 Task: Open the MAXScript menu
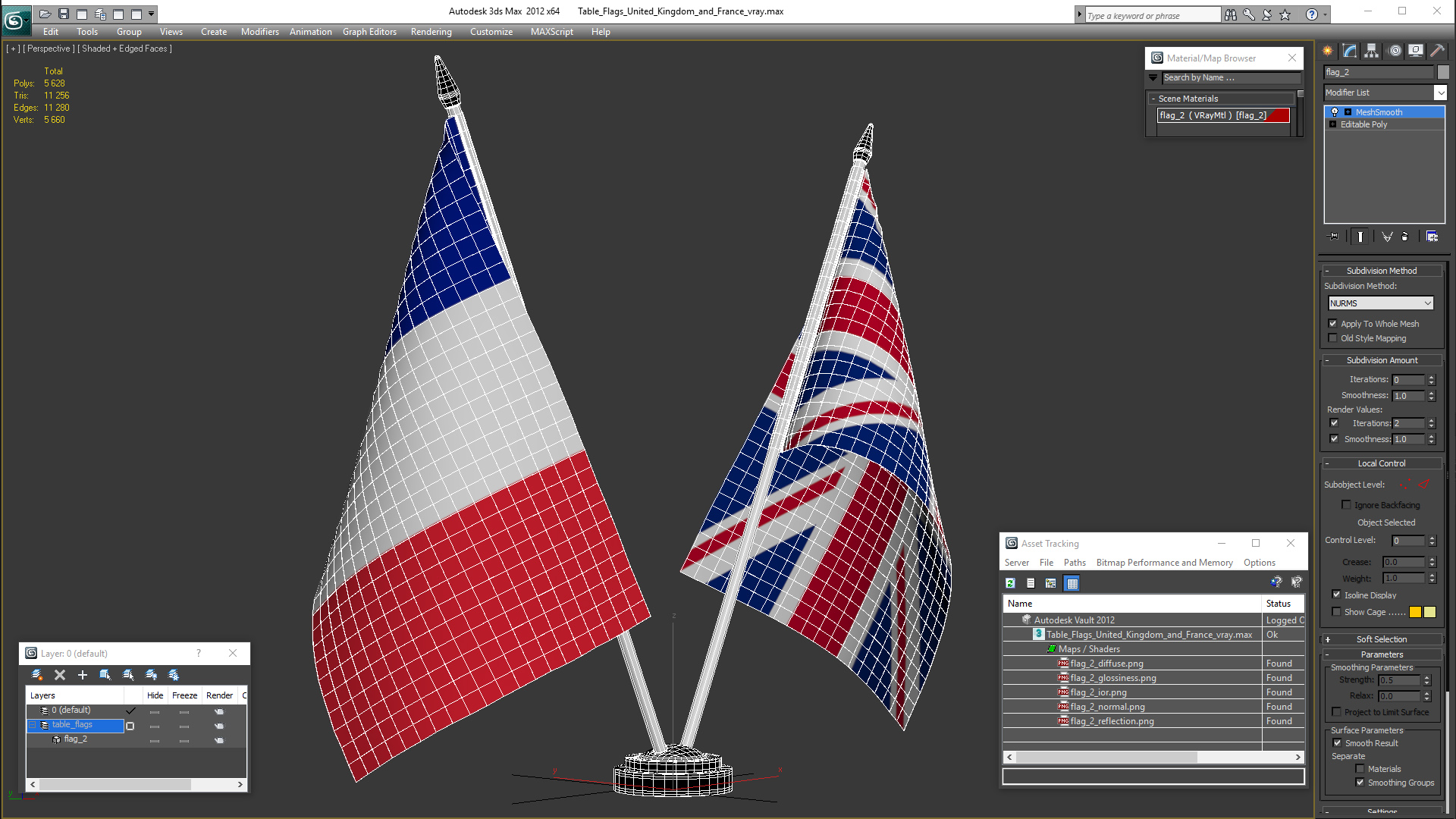pyautogui.click(x=552, y=32)
